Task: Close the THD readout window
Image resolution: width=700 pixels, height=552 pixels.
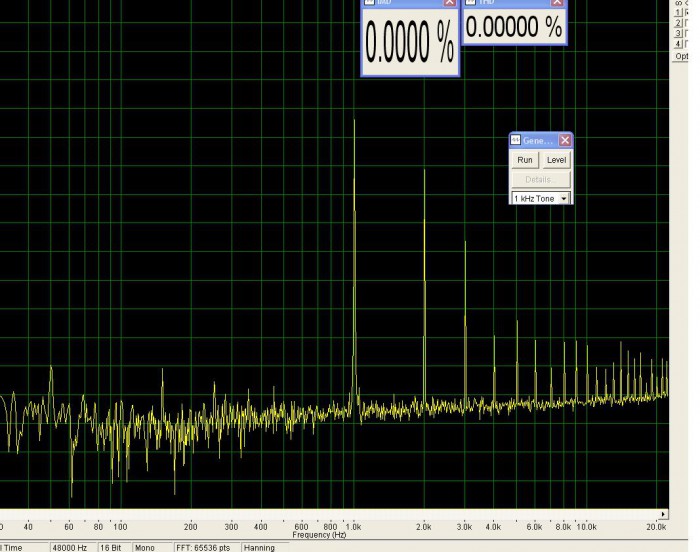Action: (x=557, y=2)
